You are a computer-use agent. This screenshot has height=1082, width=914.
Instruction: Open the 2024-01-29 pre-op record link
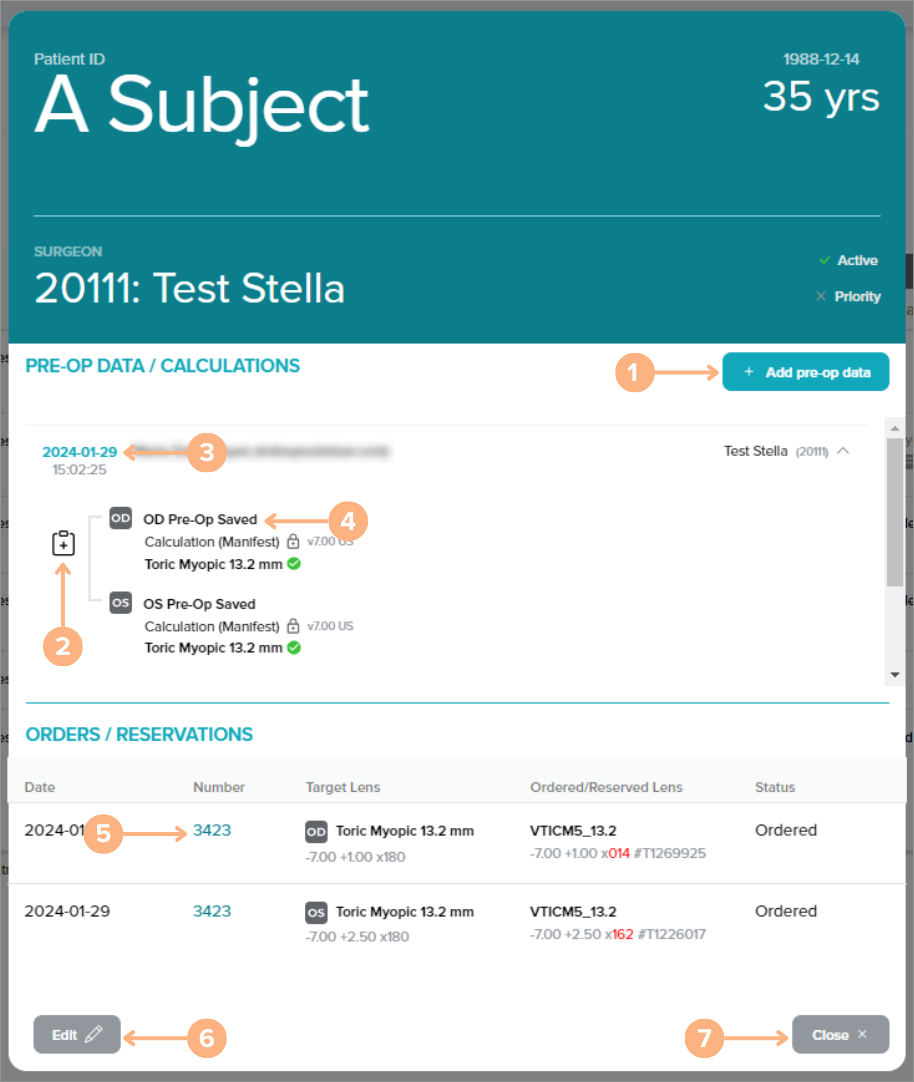pyautogui.click(x=79, y=452)
